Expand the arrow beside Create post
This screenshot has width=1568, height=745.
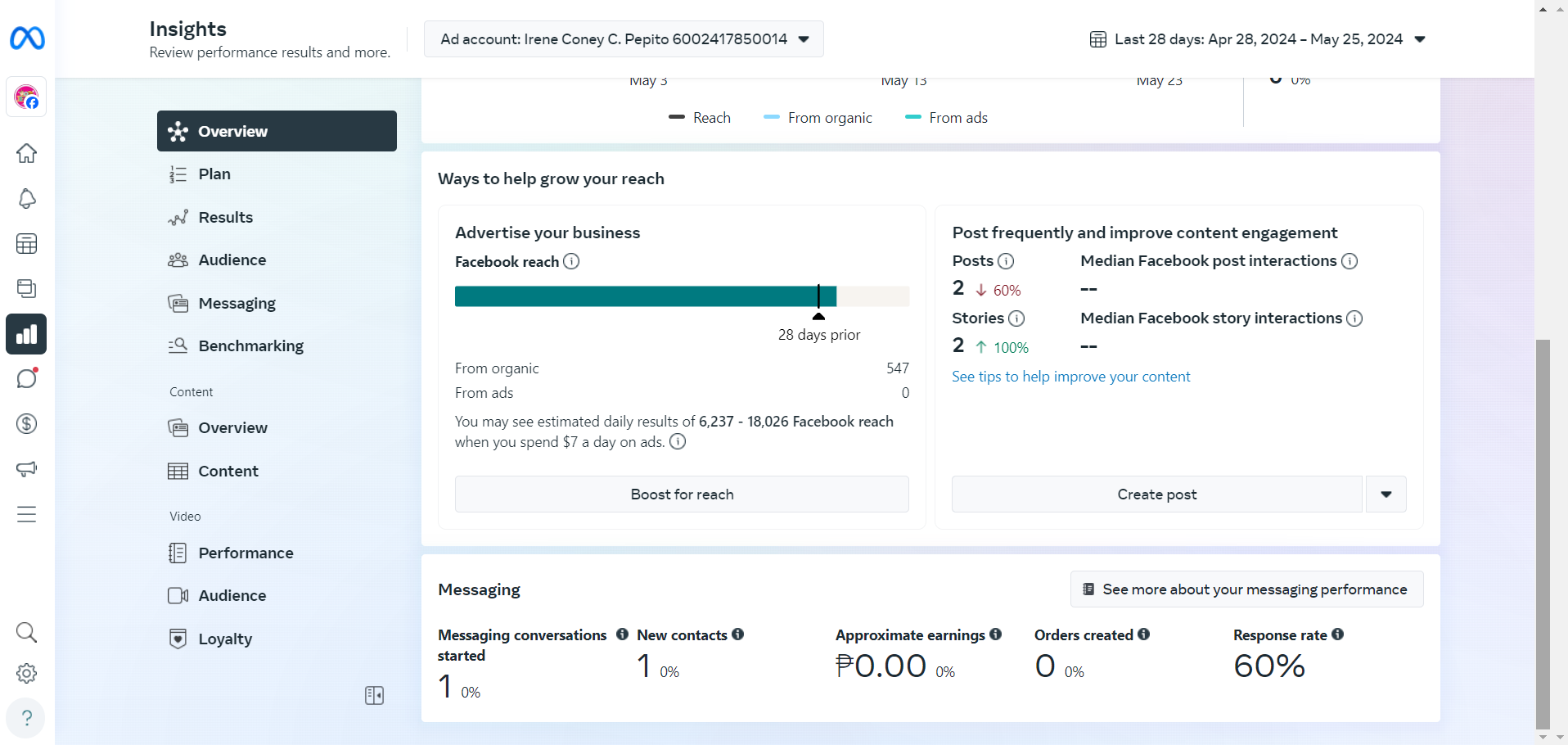pos(1386,494)
